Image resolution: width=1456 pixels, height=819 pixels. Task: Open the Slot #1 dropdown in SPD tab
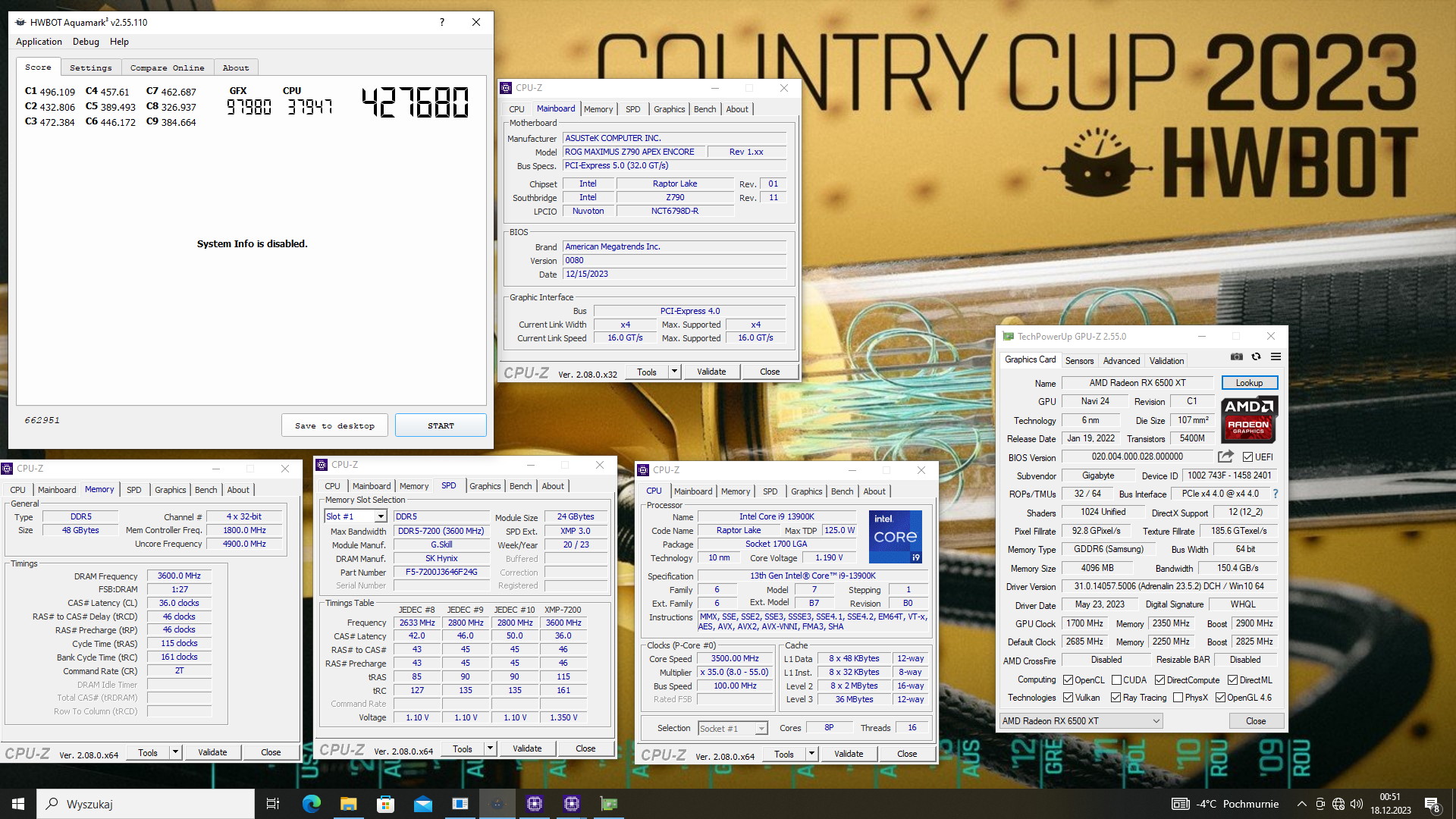tap(356, 516)
